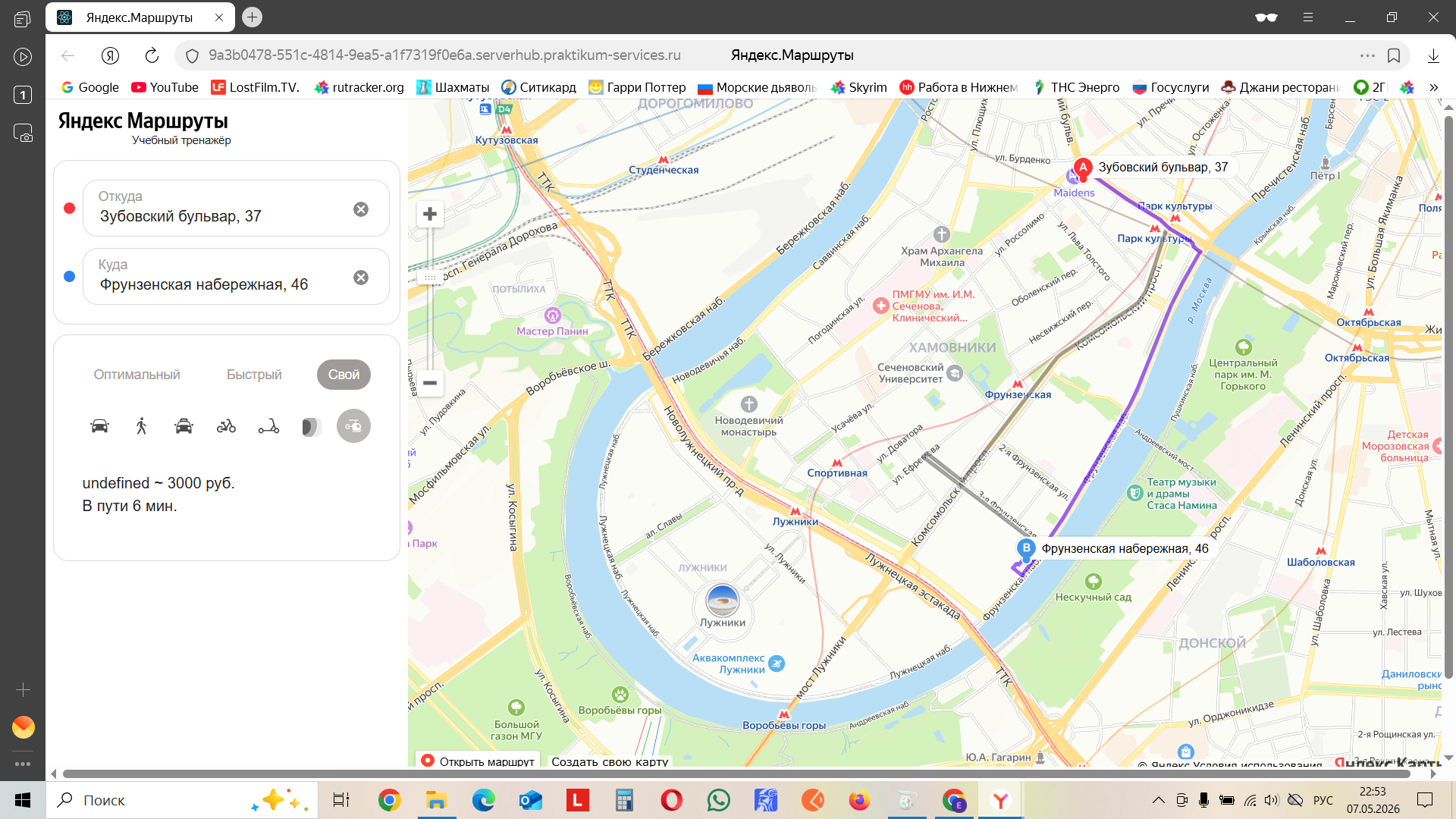Select the taxi transport mode icon
1456x819 pixels.
click(184, 426)
